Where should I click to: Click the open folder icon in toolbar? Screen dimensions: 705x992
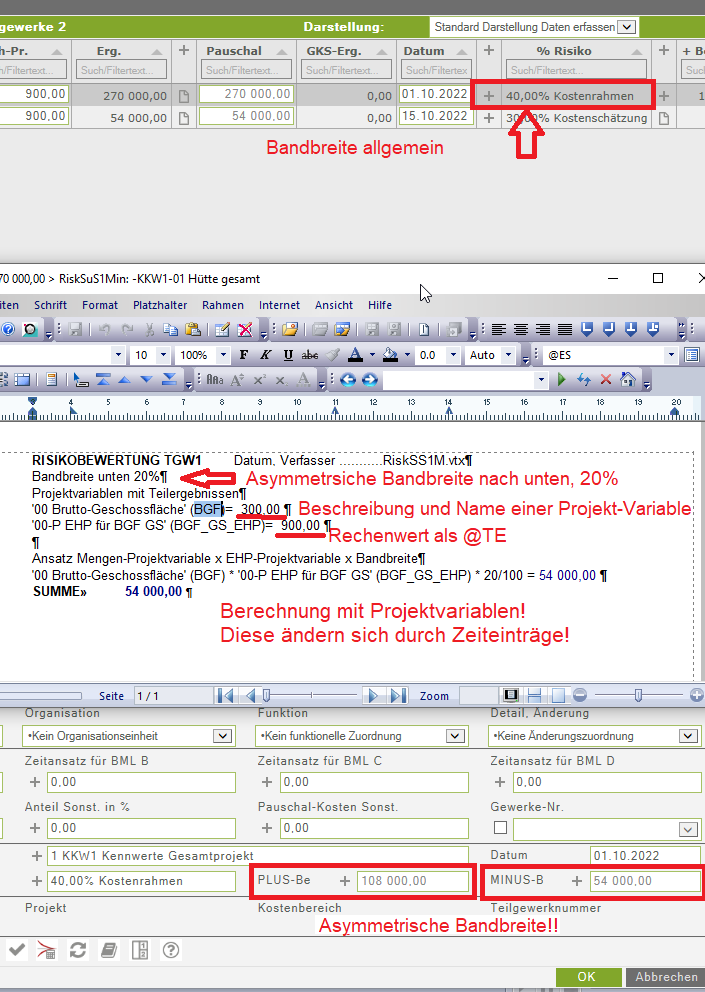(x=290, y=329)
